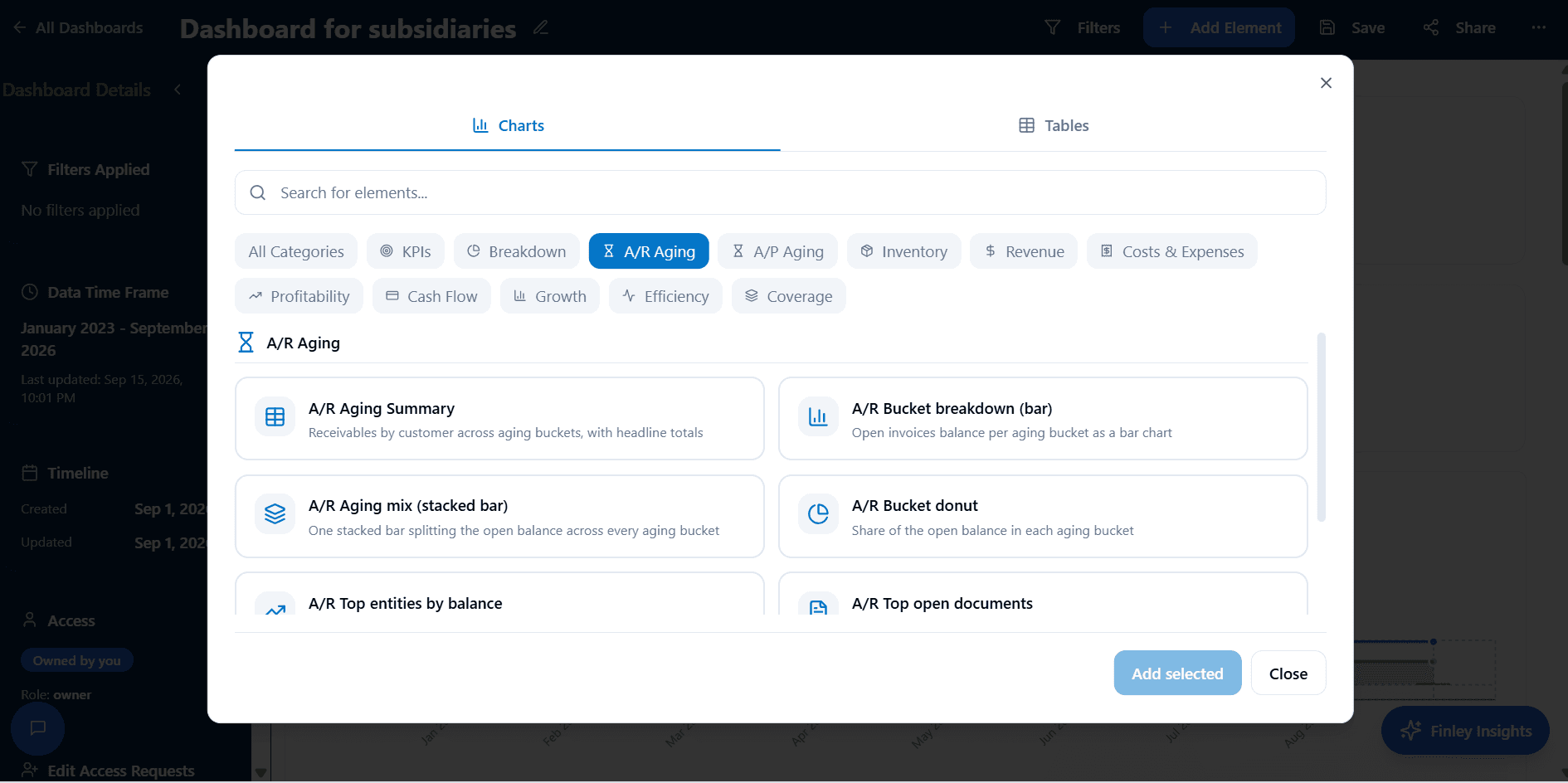1568x783 pixels.
Task: Select the Breakdown category chip
Action: [516, 251]
